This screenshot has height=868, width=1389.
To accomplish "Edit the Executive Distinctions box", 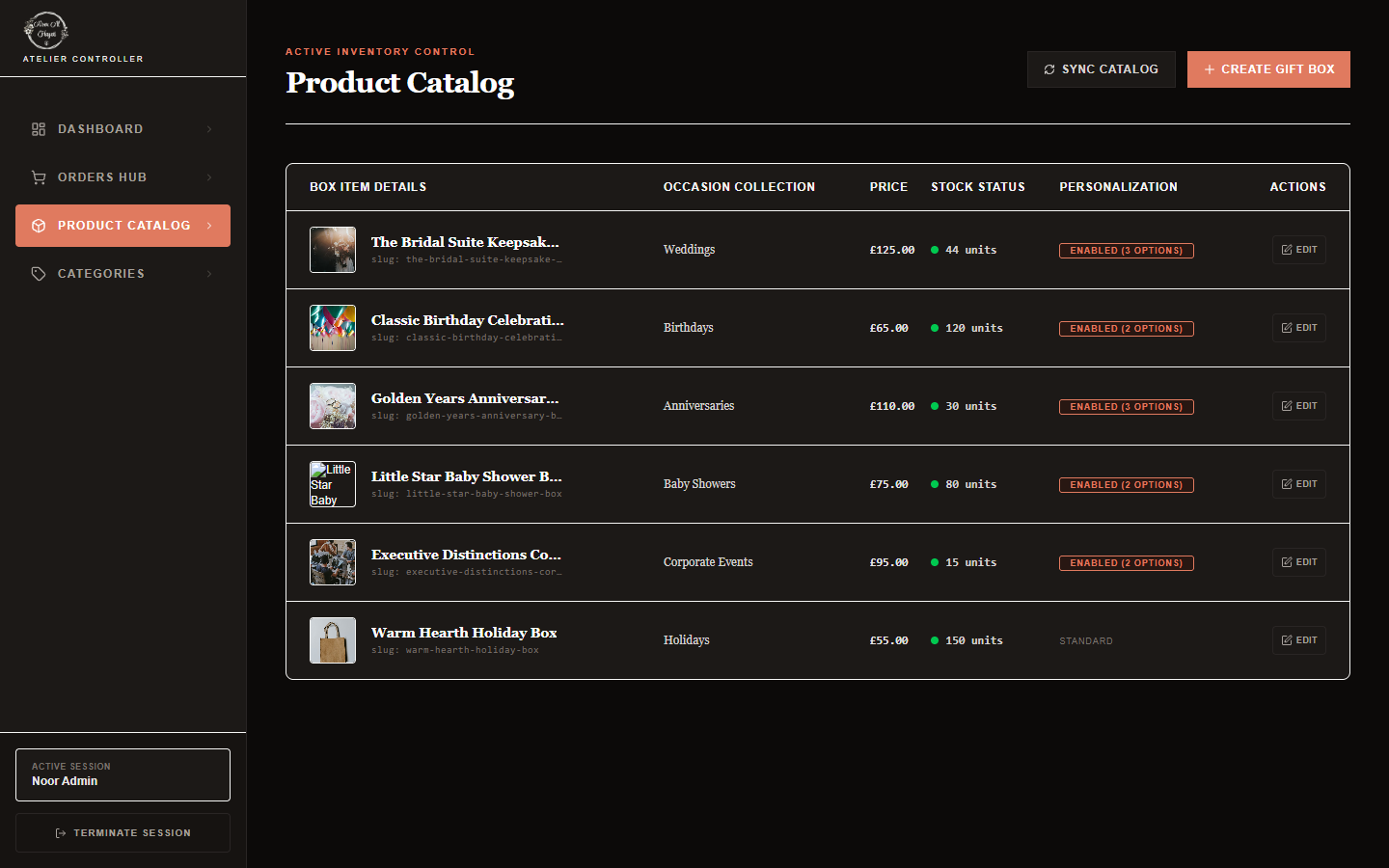I will point(1299,562).
